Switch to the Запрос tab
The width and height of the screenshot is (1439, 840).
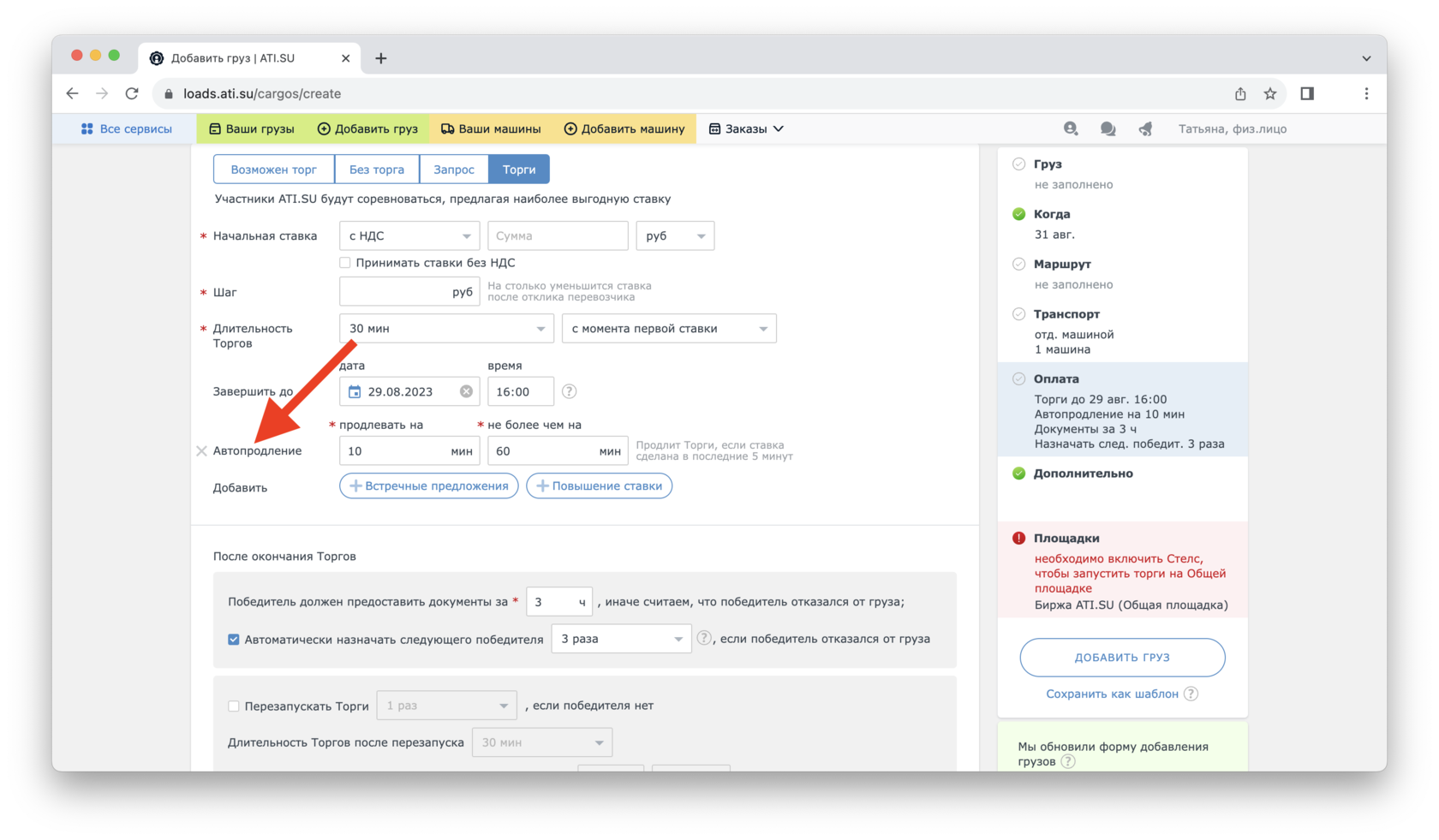pyautogui.click(x=454, y=170)
